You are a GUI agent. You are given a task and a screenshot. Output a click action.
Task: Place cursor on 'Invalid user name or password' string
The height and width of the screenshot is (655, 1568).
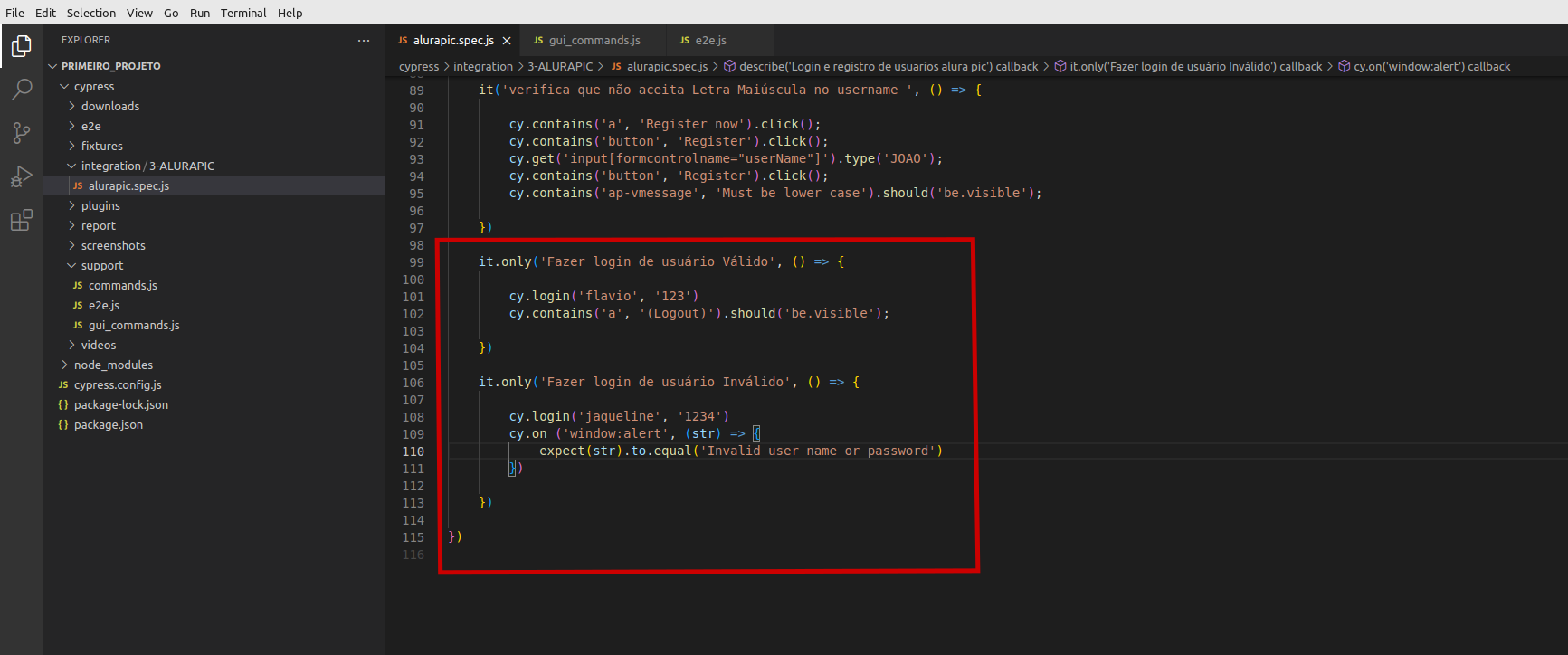click(x=822, y=451)
